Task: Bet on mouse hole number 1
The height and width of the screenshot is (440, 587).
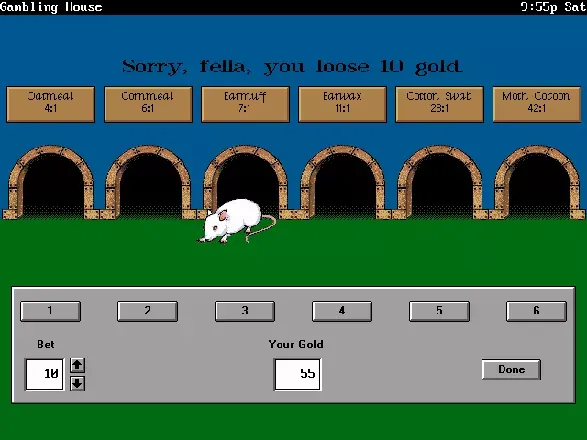Action: pyautogui.click(x=51, y=311)
